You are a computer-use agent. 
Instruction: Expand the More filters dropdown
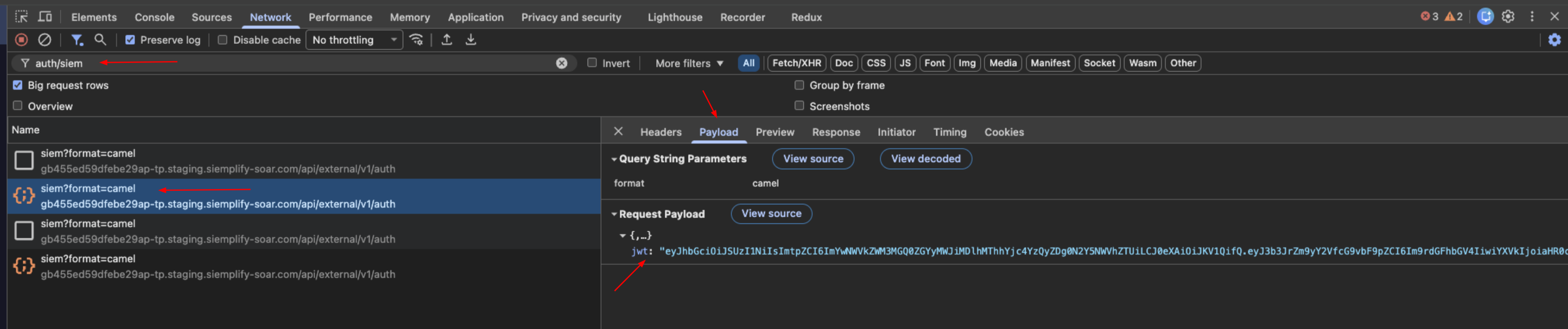click(689, 63)
